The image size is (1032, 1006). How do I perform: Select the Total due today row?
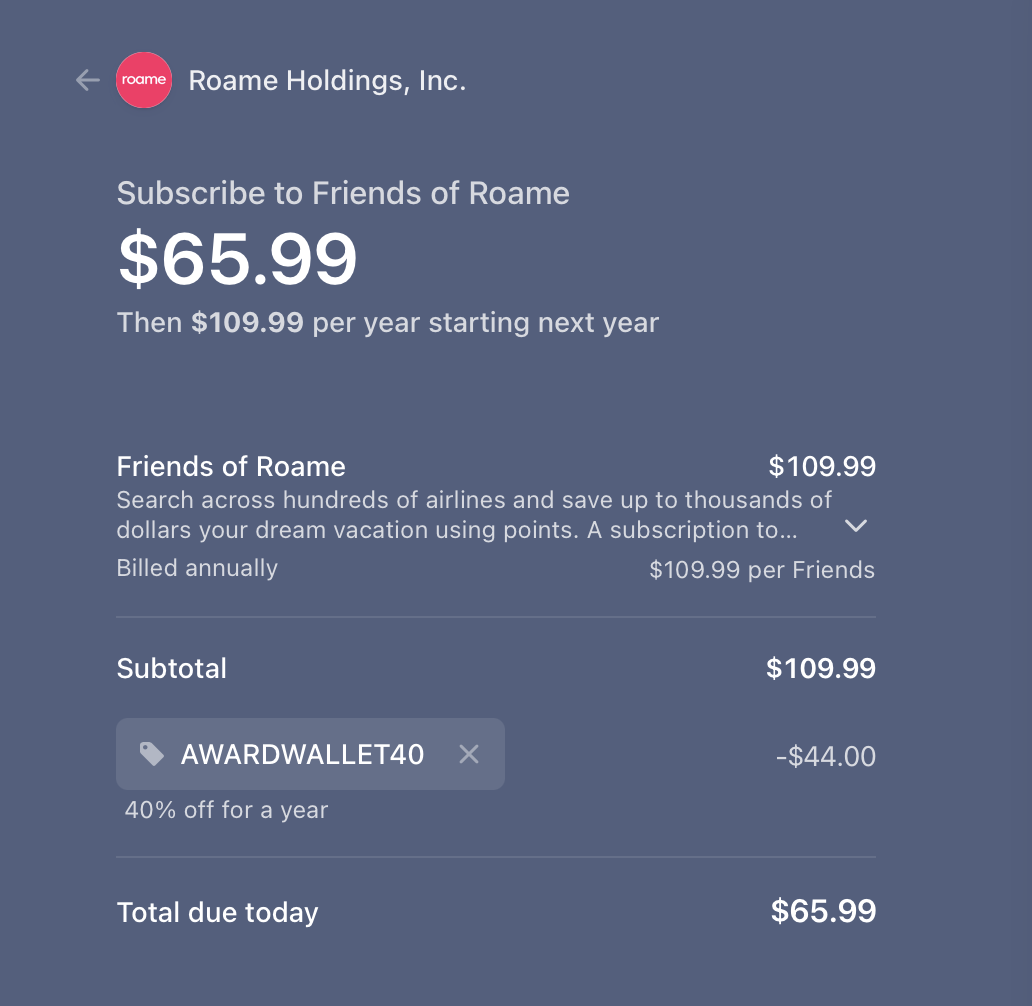click(217, 912)
